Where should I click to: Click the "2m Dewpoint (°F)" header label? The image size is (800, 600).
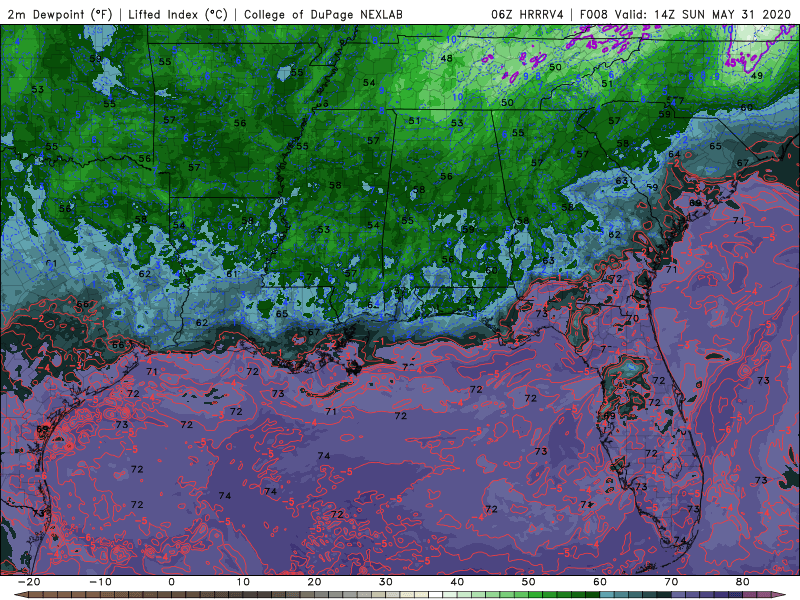tap(60, 14)
